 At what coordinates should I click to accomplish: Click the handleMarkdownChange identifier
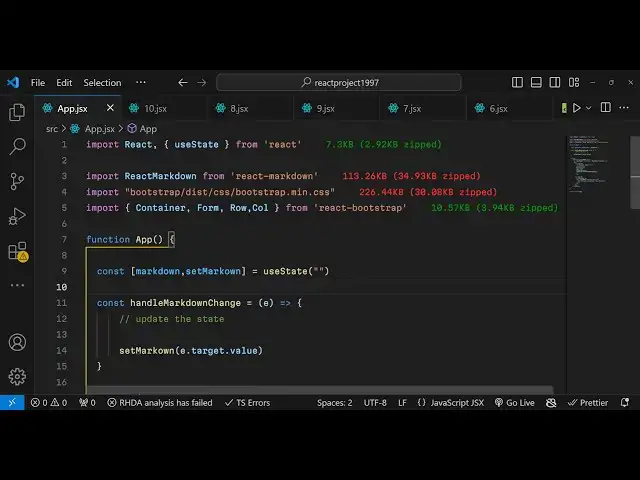pyautogui.click(x=185, y=303)
